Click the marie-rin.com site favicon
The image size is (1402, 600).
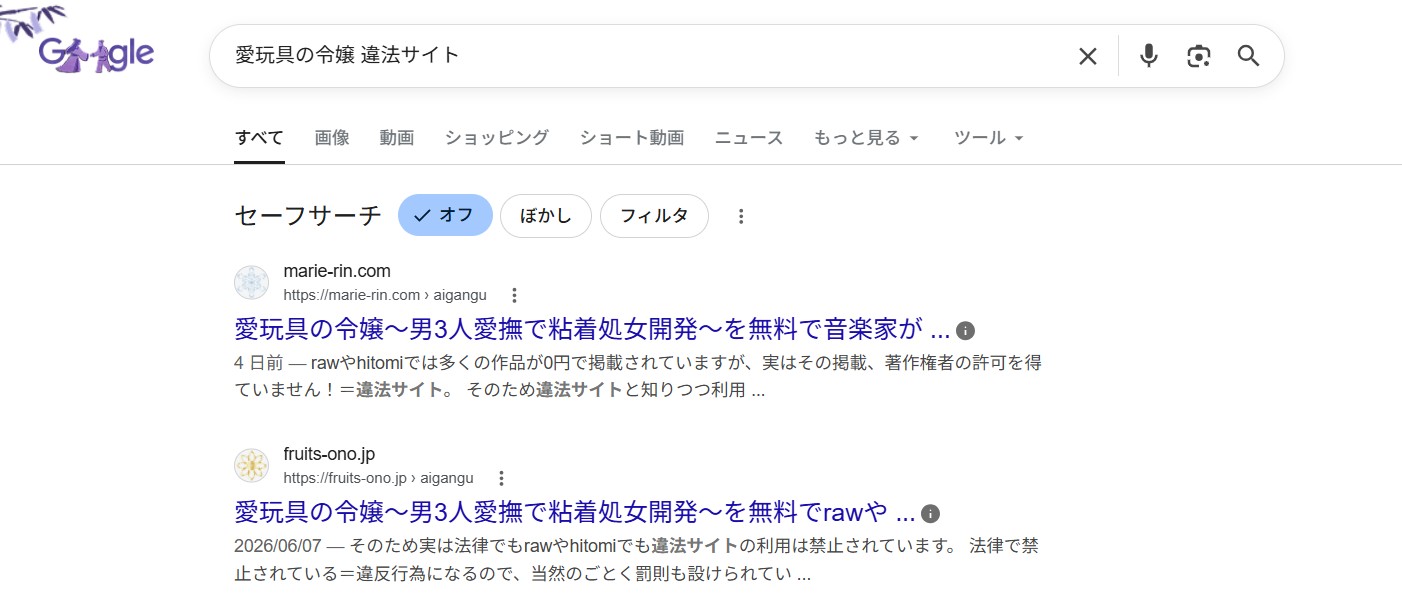(251, 282)
